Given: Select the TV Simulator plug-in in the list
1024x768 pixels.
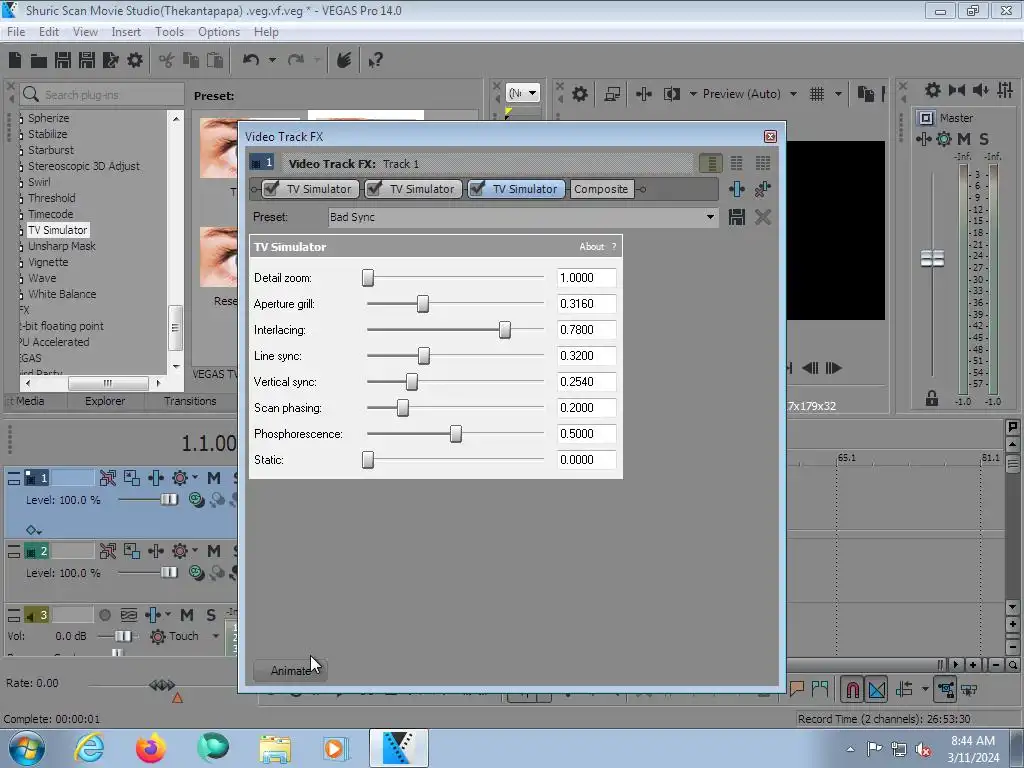Looking at the screenshot, I should 57,230.
